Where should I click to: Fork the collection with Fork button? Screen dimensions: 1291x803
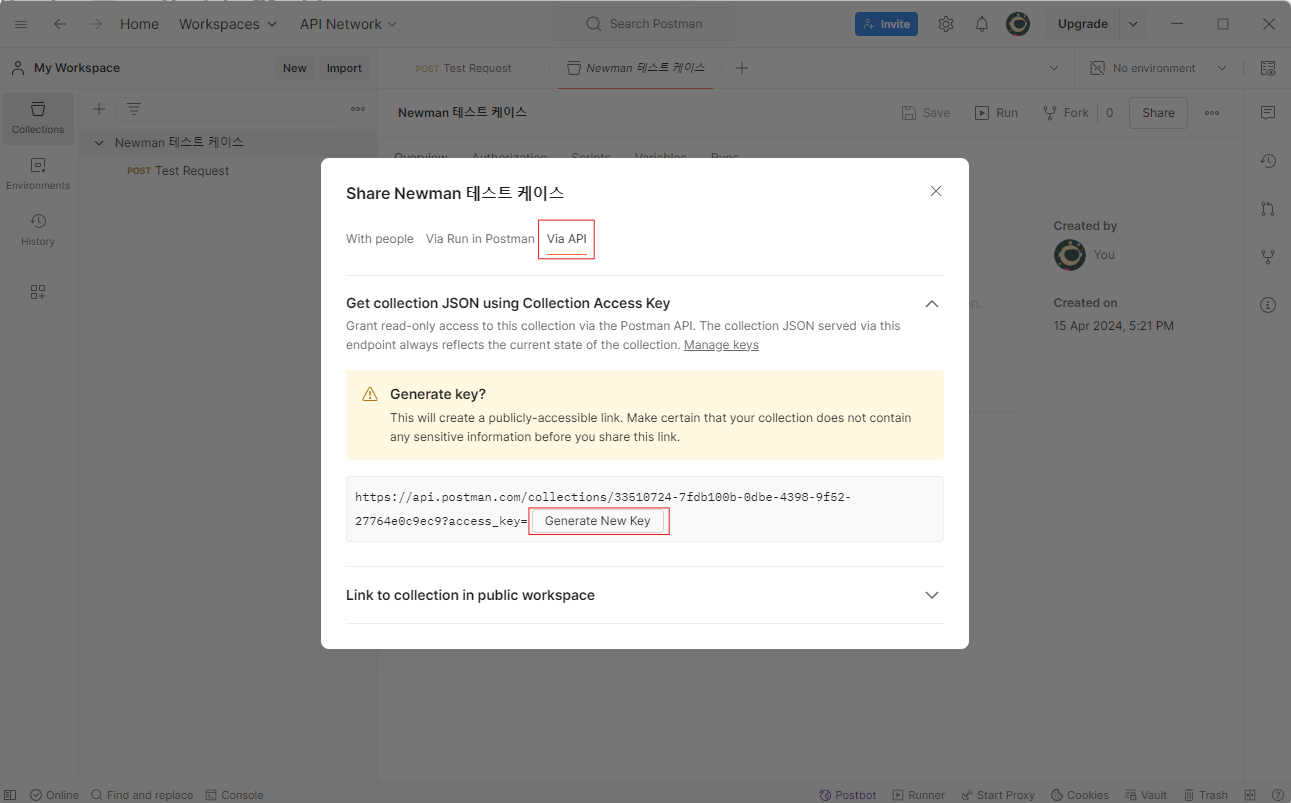tap(1065, 113)
